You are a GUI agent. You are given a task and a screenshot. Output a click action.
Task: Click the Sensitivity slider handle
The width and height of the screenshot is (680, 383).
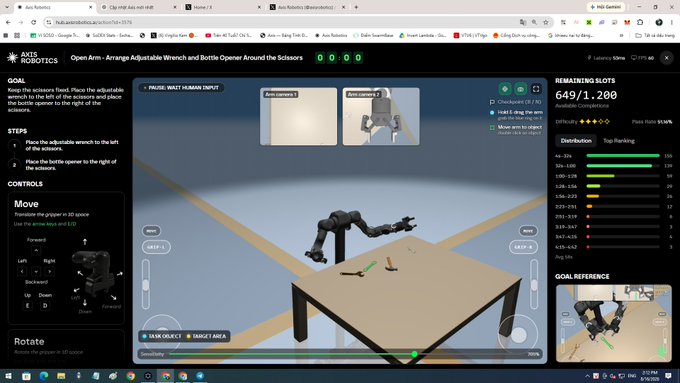click(414, 354)
